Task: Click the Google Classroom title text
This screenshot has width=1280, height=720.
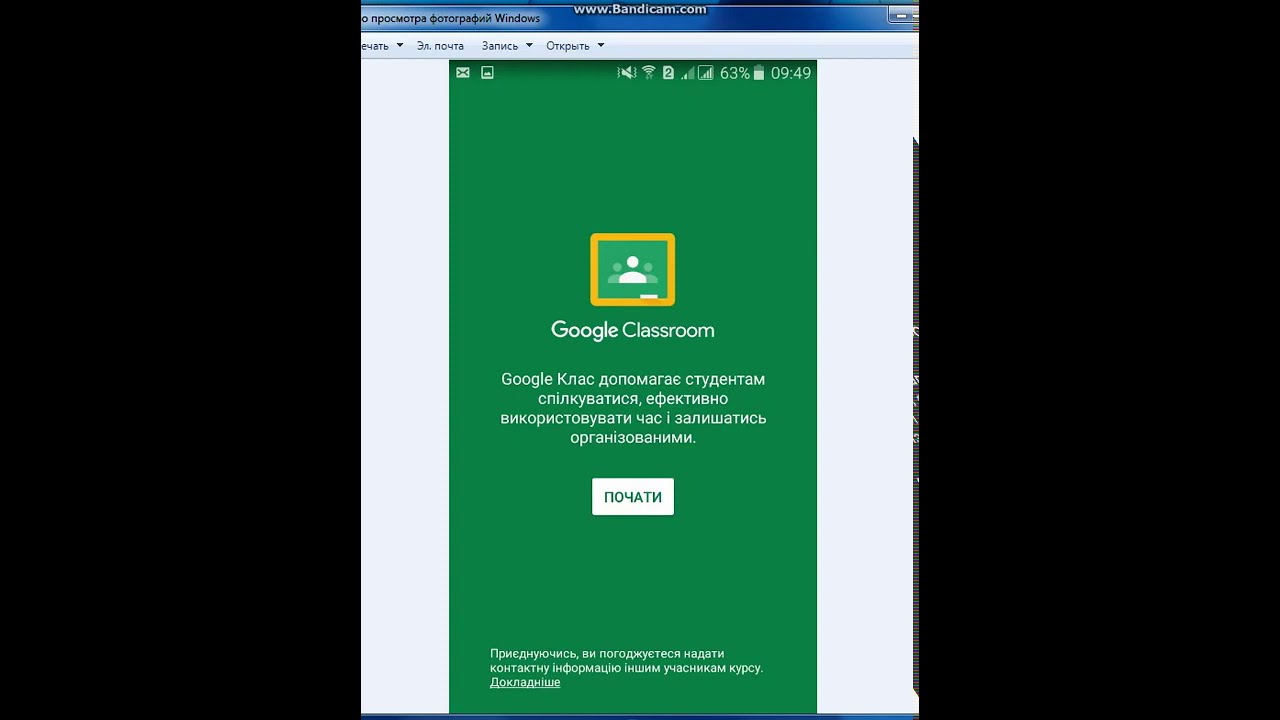Action: point(633,330)
